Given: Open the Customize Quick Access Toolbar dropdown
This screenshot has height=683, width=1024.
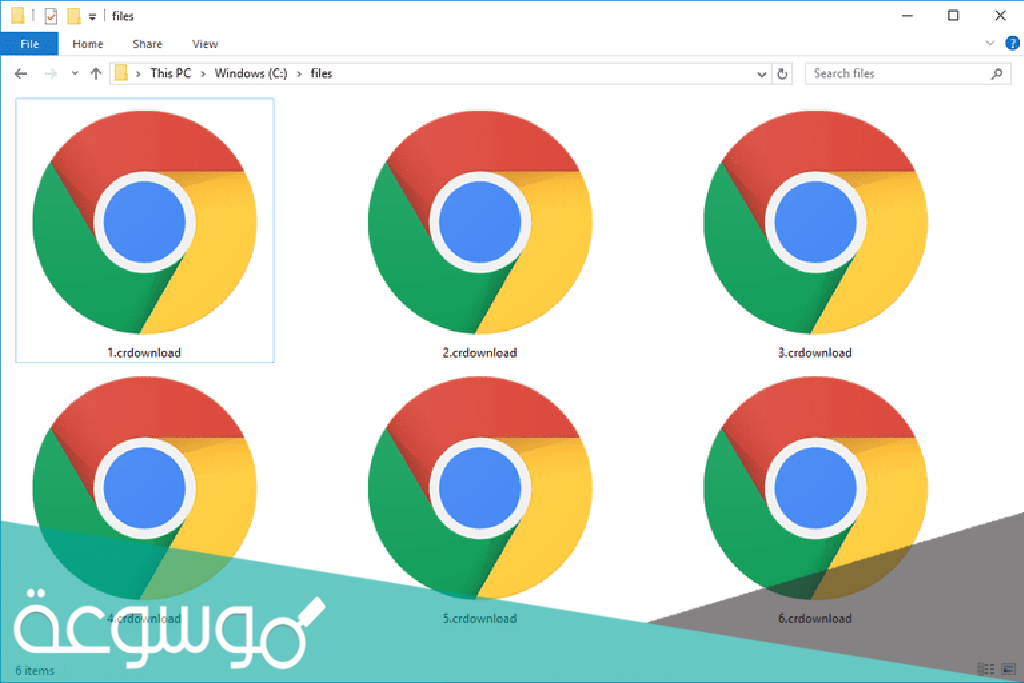Looking at the screenshot, I should pyautogui.click(x=93, y=17).
